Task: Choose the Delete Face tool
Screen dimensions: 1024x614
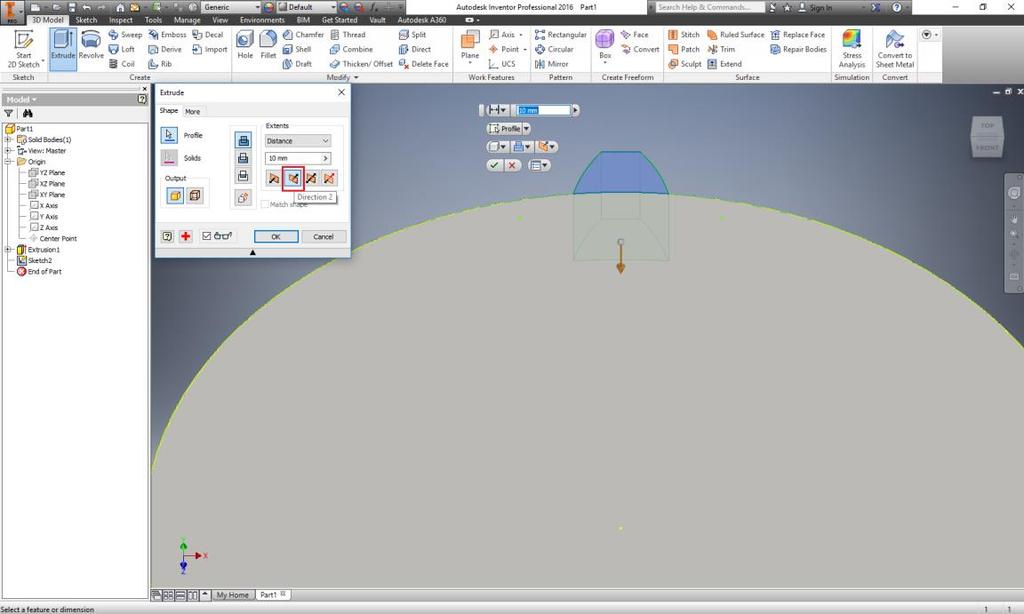Action: 423,64
